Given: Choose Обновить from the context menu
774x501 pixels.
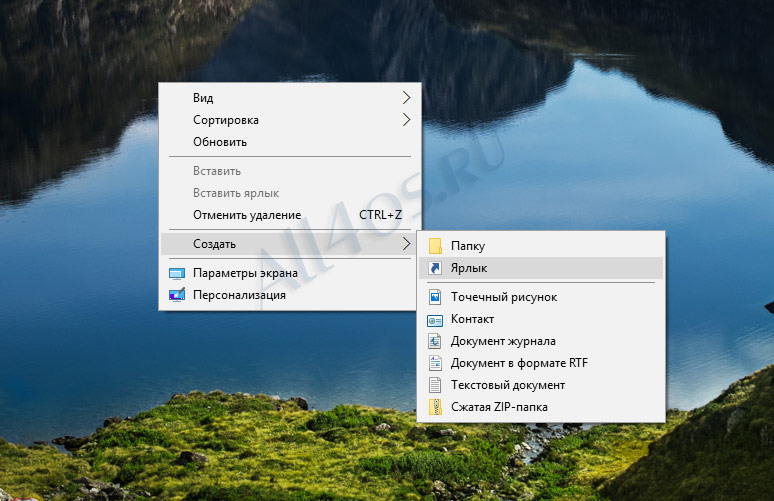Looking at the screenshot, I should [x=290, y=142].
